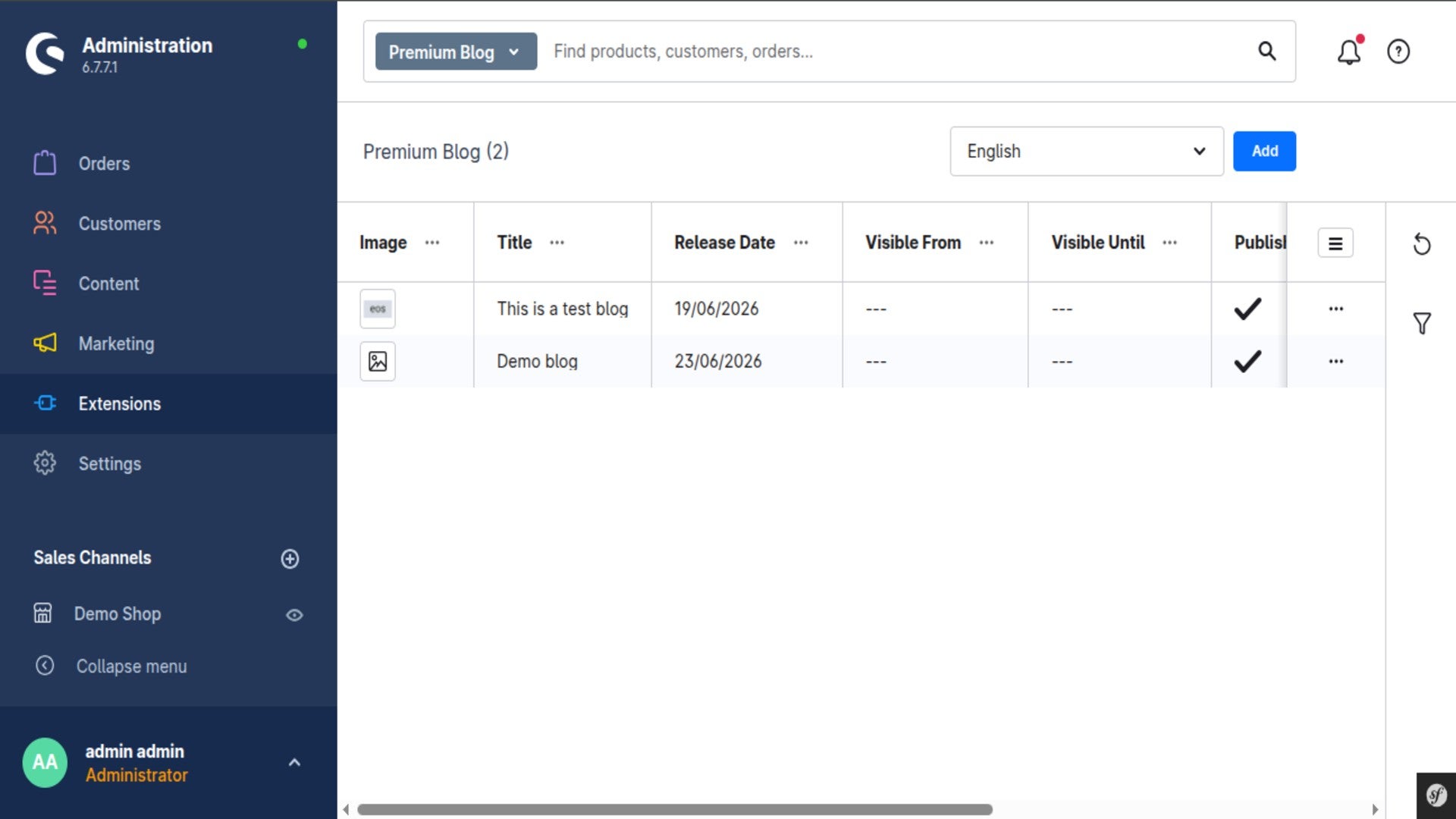Viewport: 1456px width, 819px height.
Task: Open the grid column settings list icon
Action: coord(1335,243)
